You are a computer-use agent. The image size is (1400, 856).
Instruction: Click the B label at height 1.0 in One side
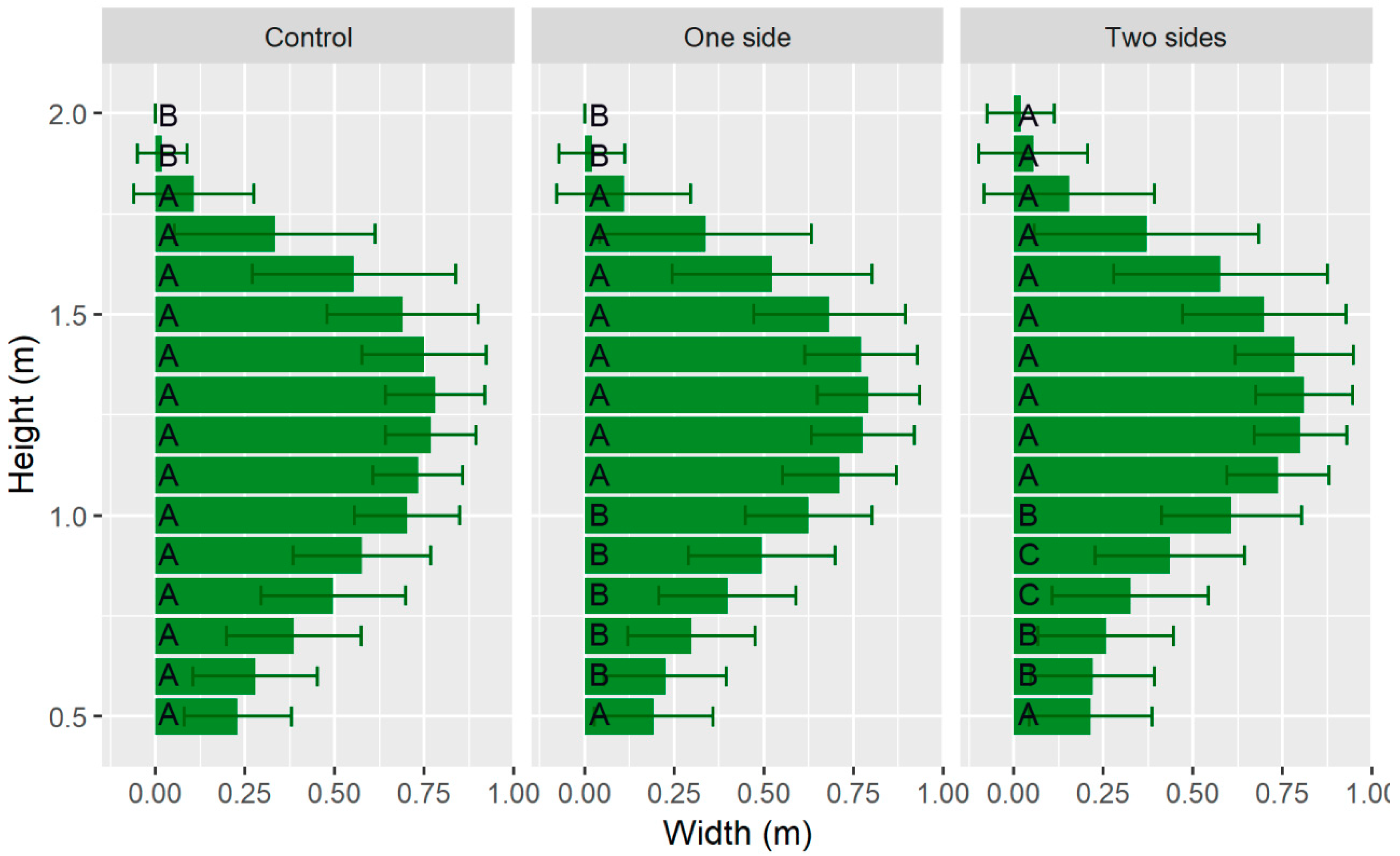(599, 515)
